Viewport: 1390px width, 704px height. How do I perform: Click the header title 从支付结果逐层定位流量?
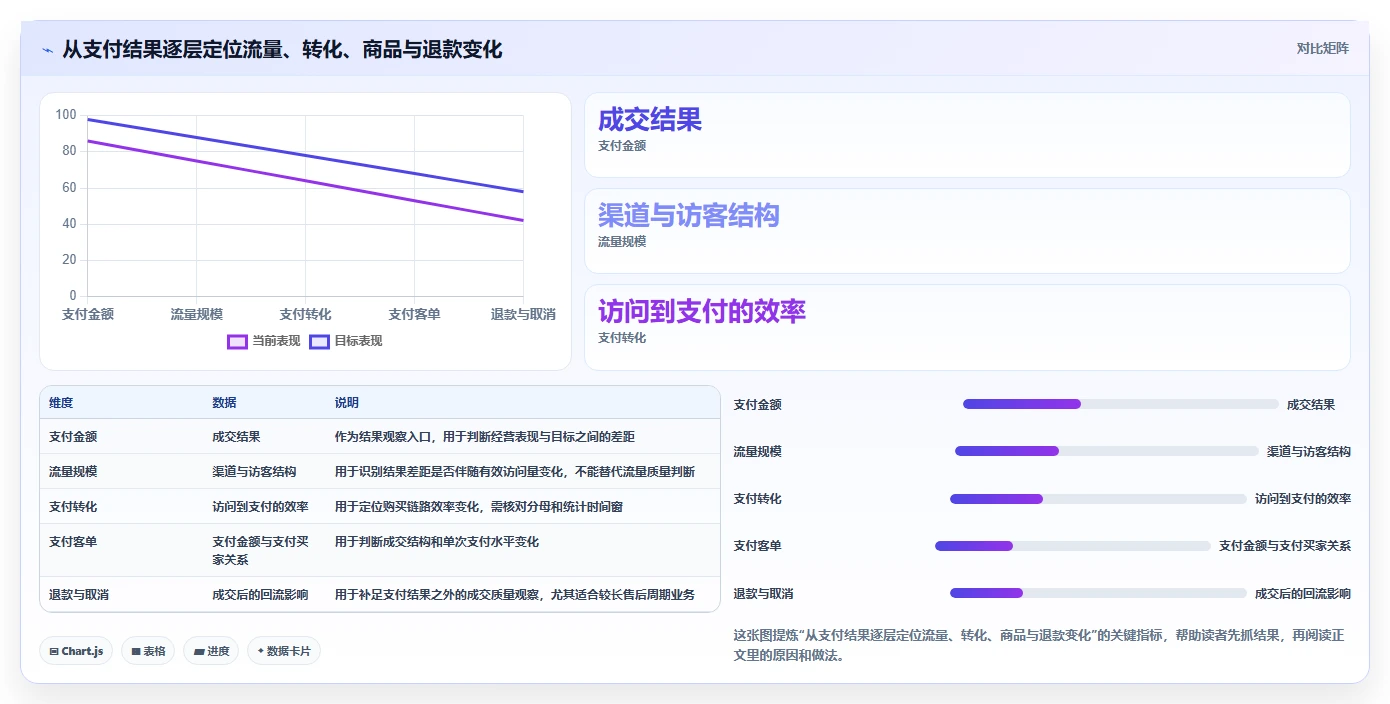tap(282, 49)
